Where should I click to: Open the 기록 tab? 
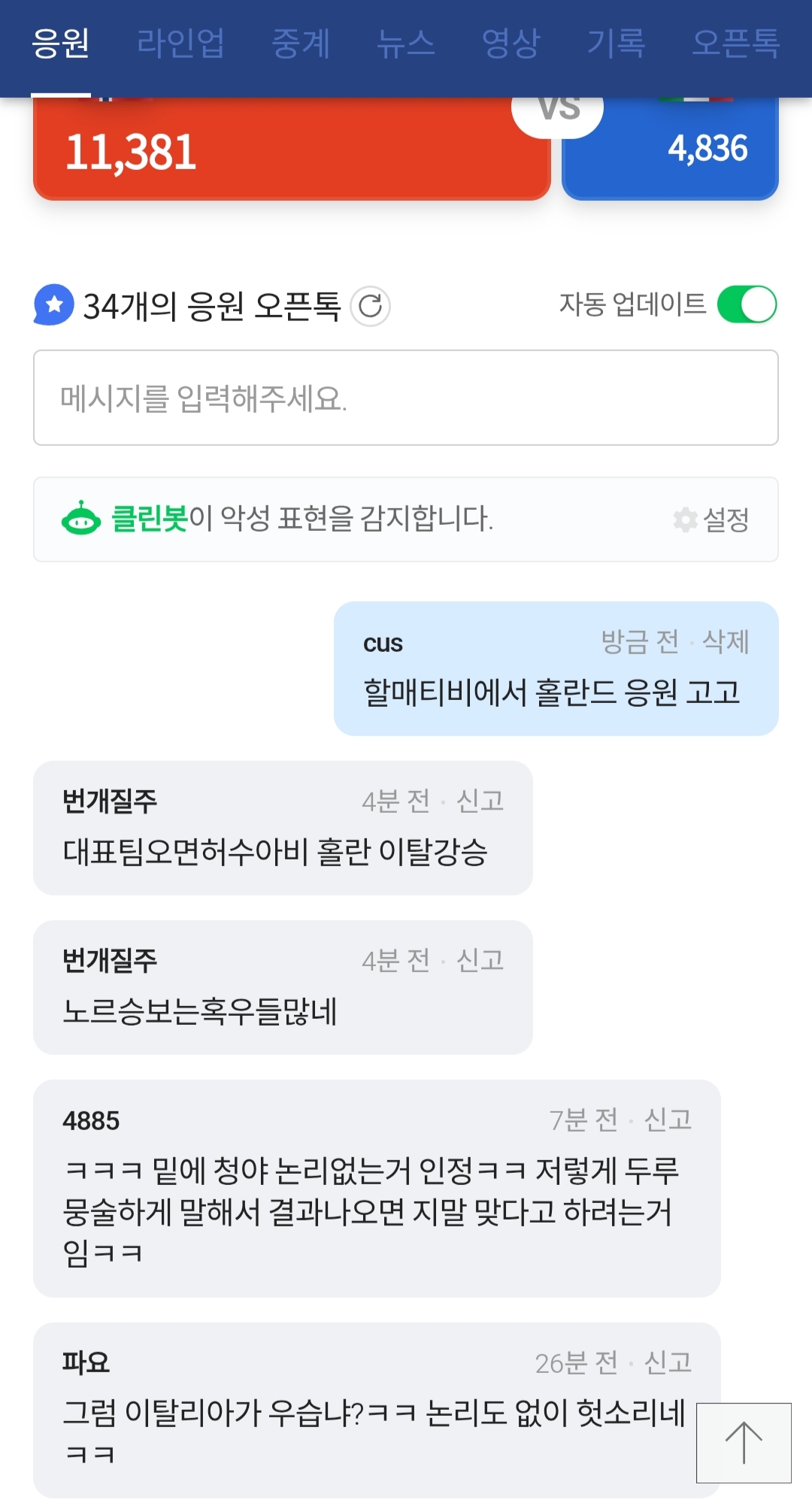(x=617, y=43)
